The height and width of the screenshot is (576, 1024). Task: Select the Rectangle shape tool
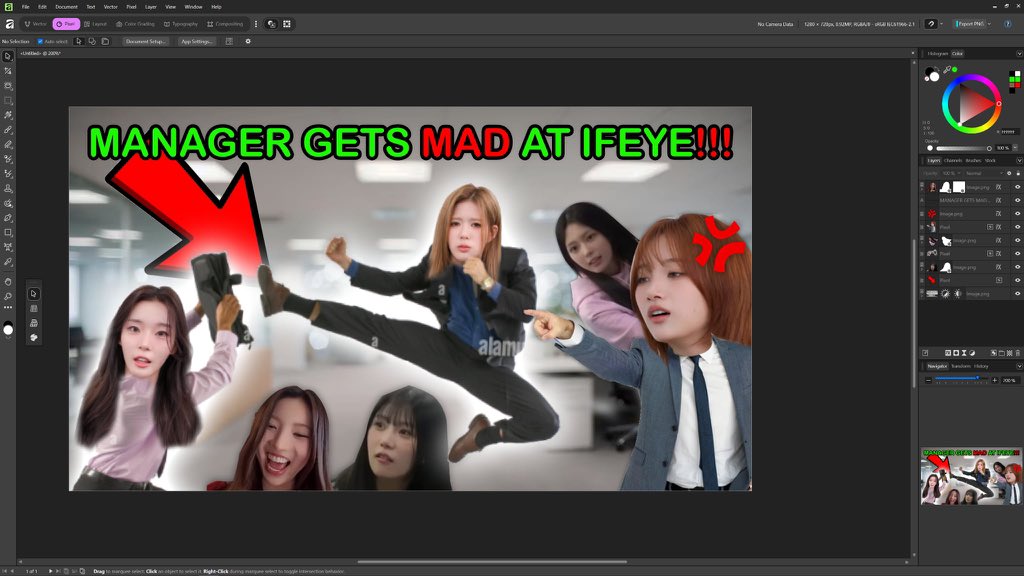8,232
